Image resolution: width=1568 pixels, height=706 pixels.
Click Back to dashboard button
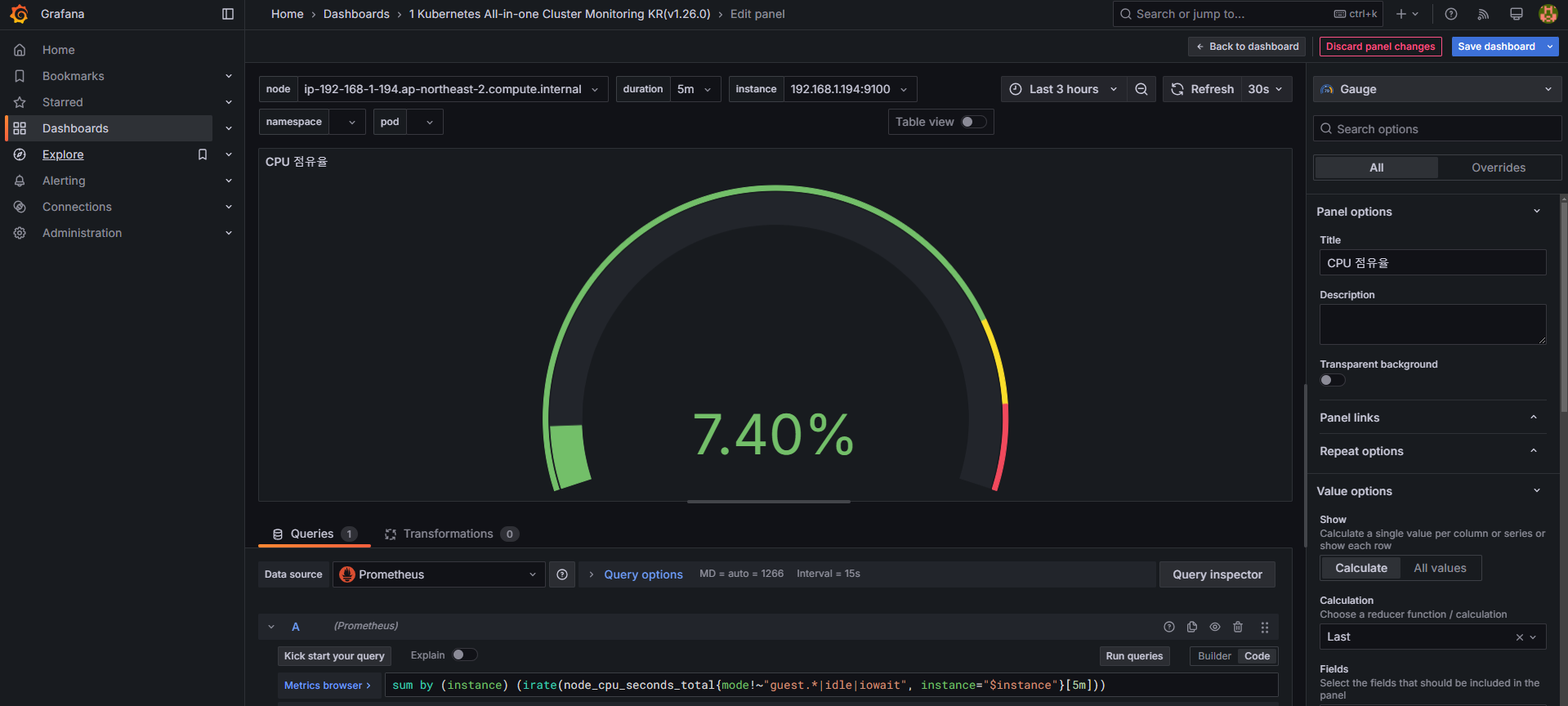point(1247,47)
